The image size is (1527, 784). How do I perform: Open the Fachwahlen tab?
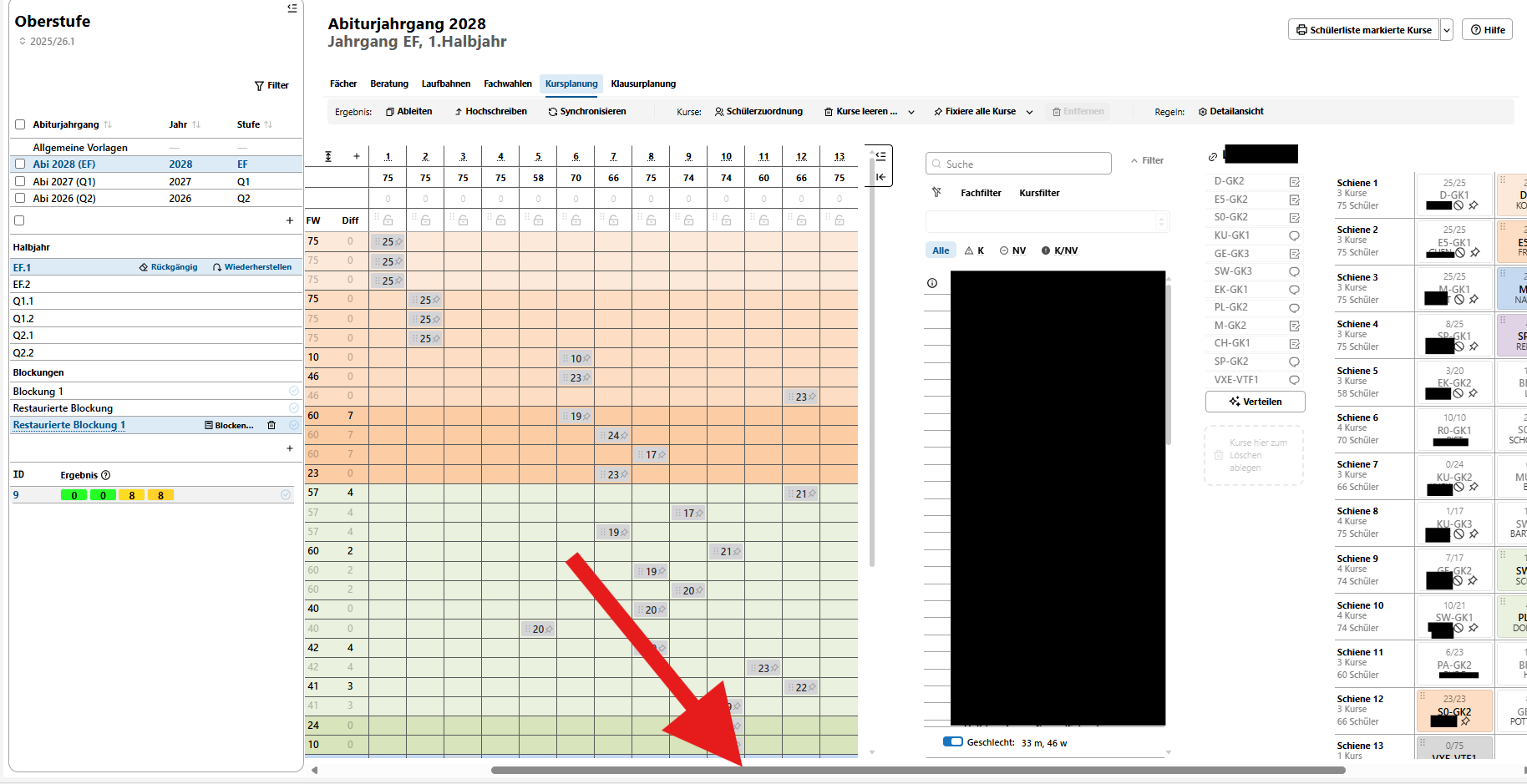point(507,83)
